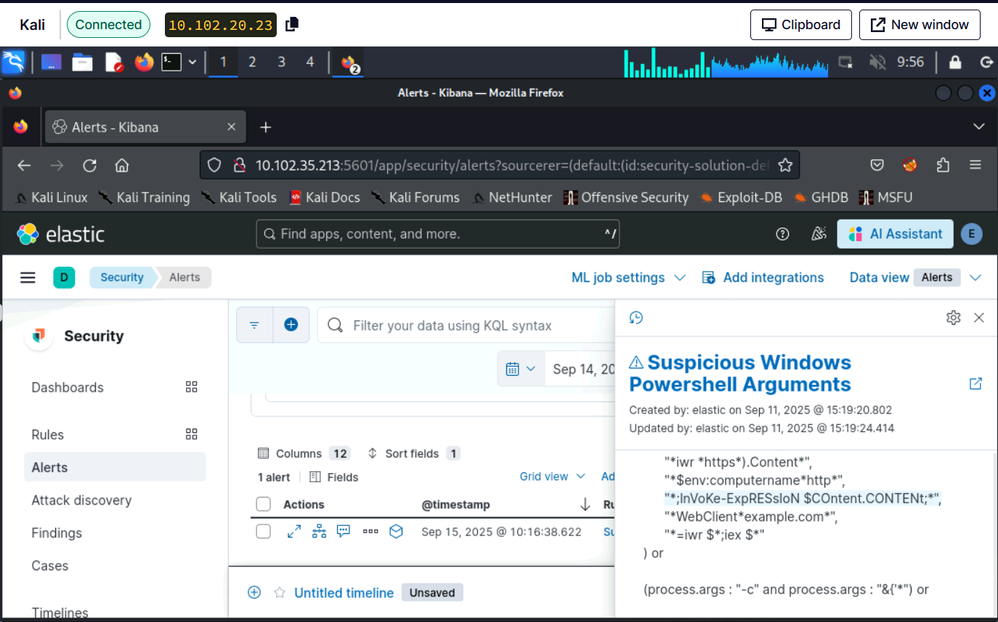
Task: Expand the ML job settings dropdown
Action: (x=628, y=278)
